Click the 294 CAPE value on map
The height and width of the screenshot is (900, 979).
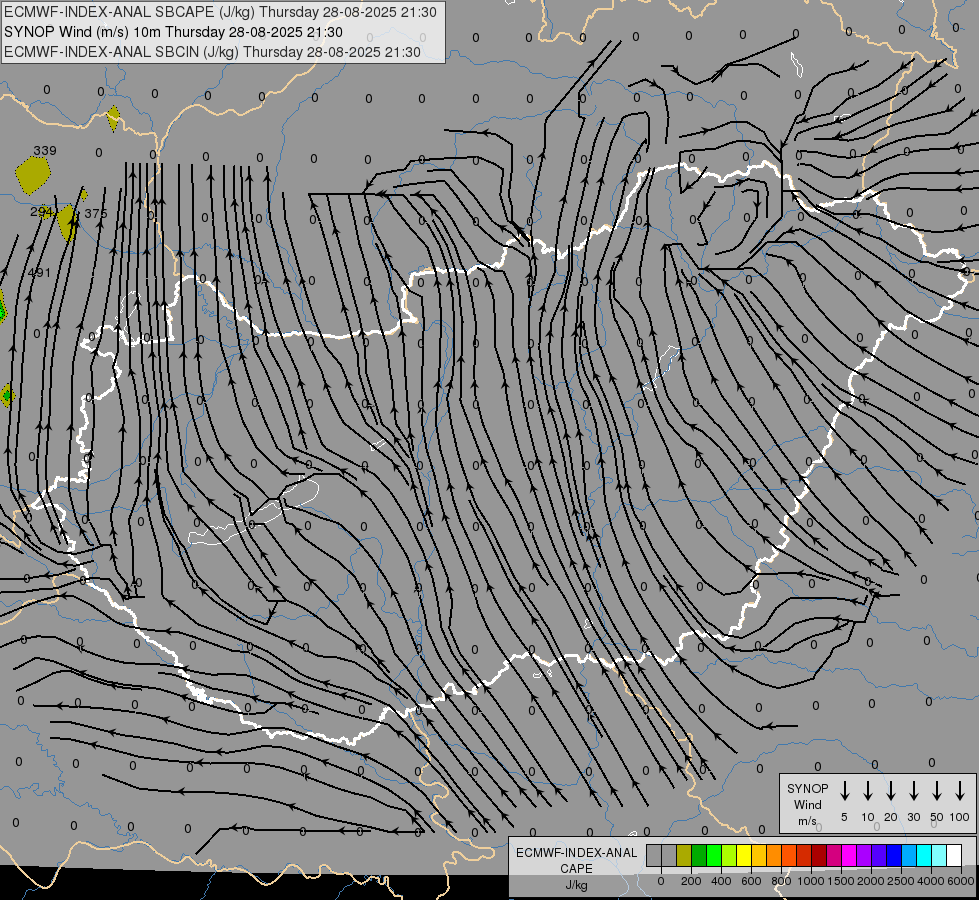(x=41, y=212)
